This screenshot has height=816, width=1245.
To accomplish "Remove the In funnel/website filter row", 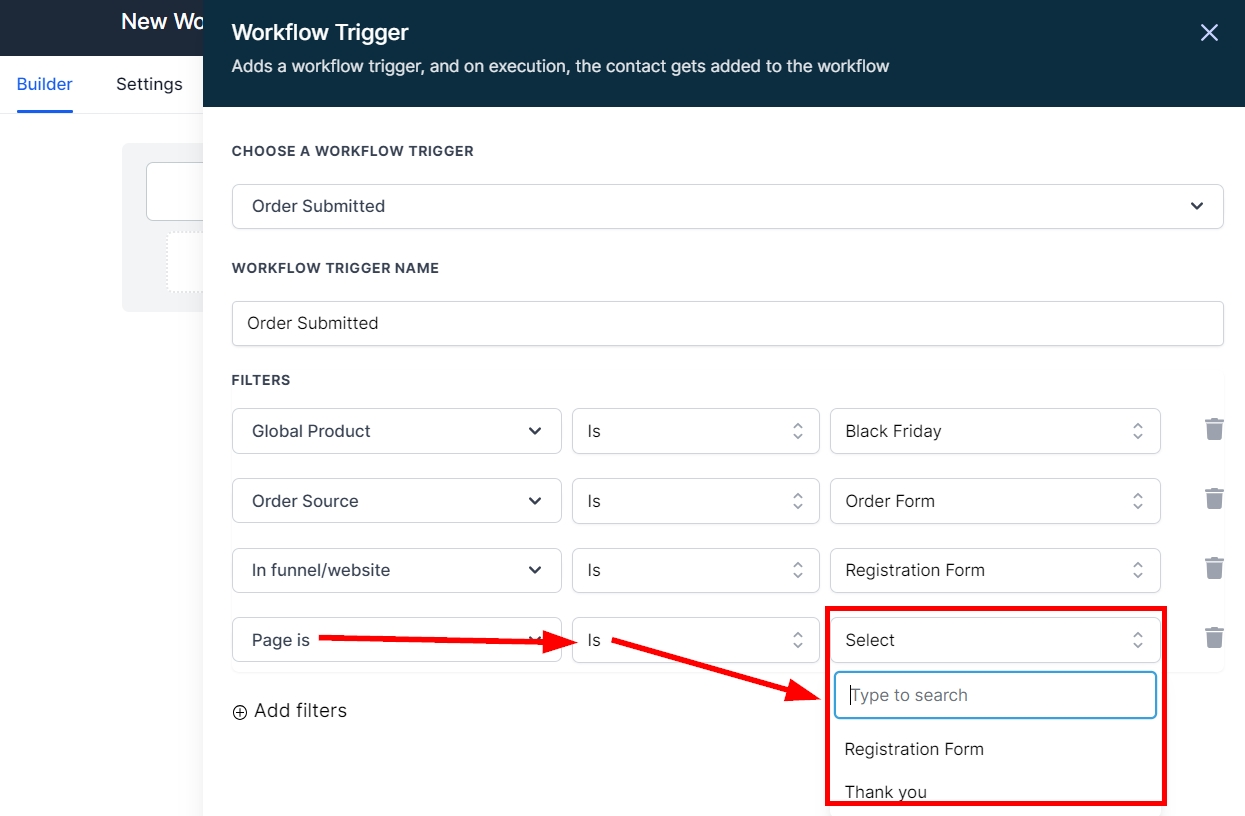I will click(x=1214, y=569).
